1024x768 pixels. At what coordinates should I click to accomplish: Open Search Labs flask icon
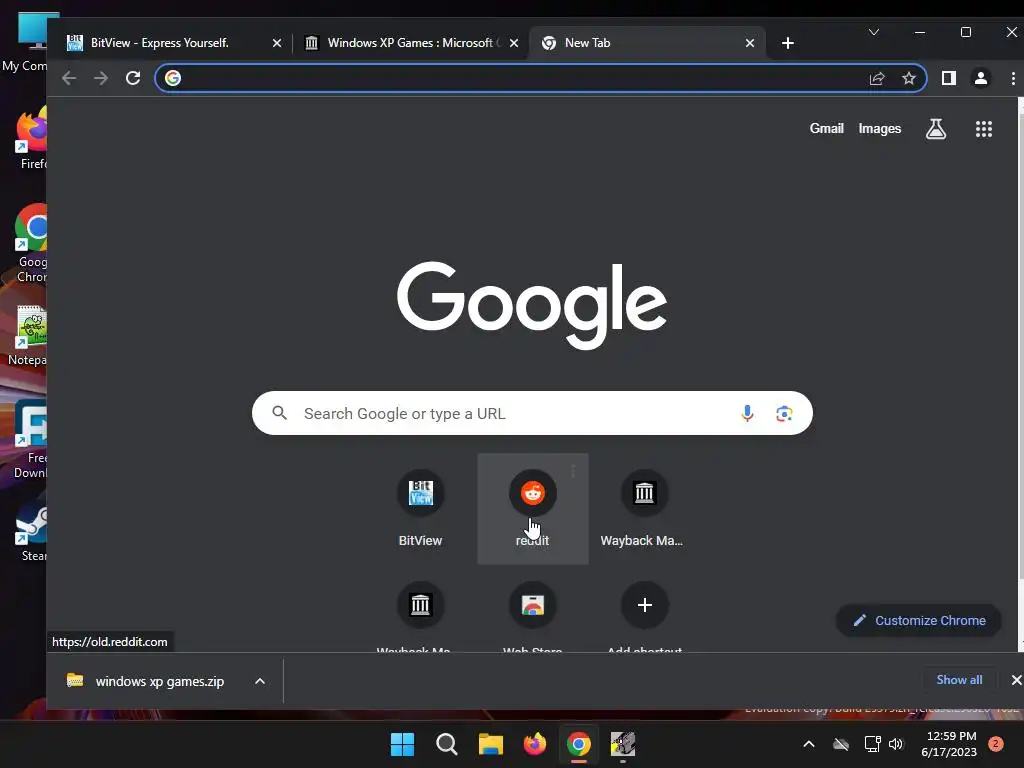click(936, 129)
